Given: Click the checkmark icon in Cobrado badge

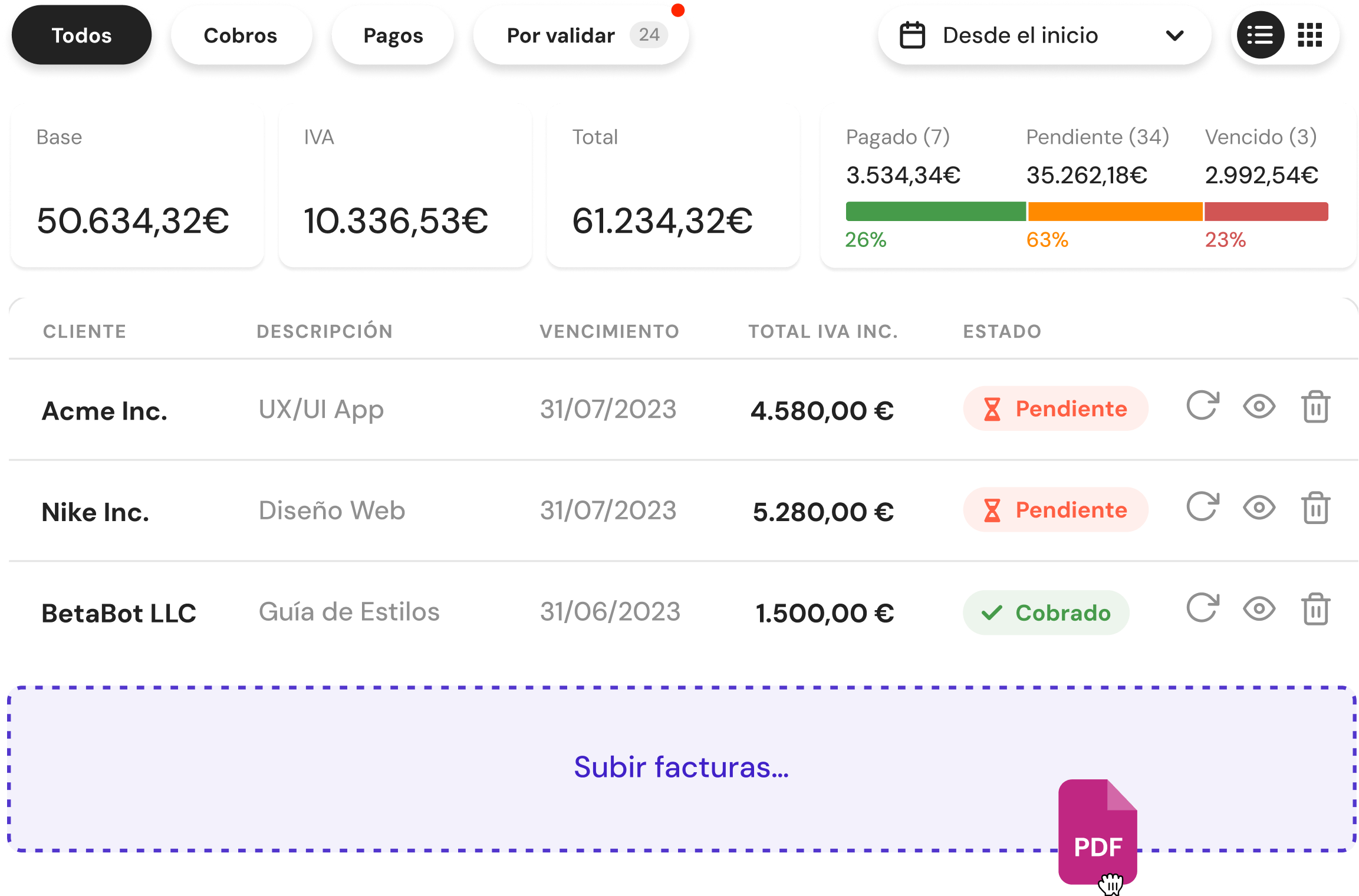Looking at the screenshot, I should click(992, 614).
